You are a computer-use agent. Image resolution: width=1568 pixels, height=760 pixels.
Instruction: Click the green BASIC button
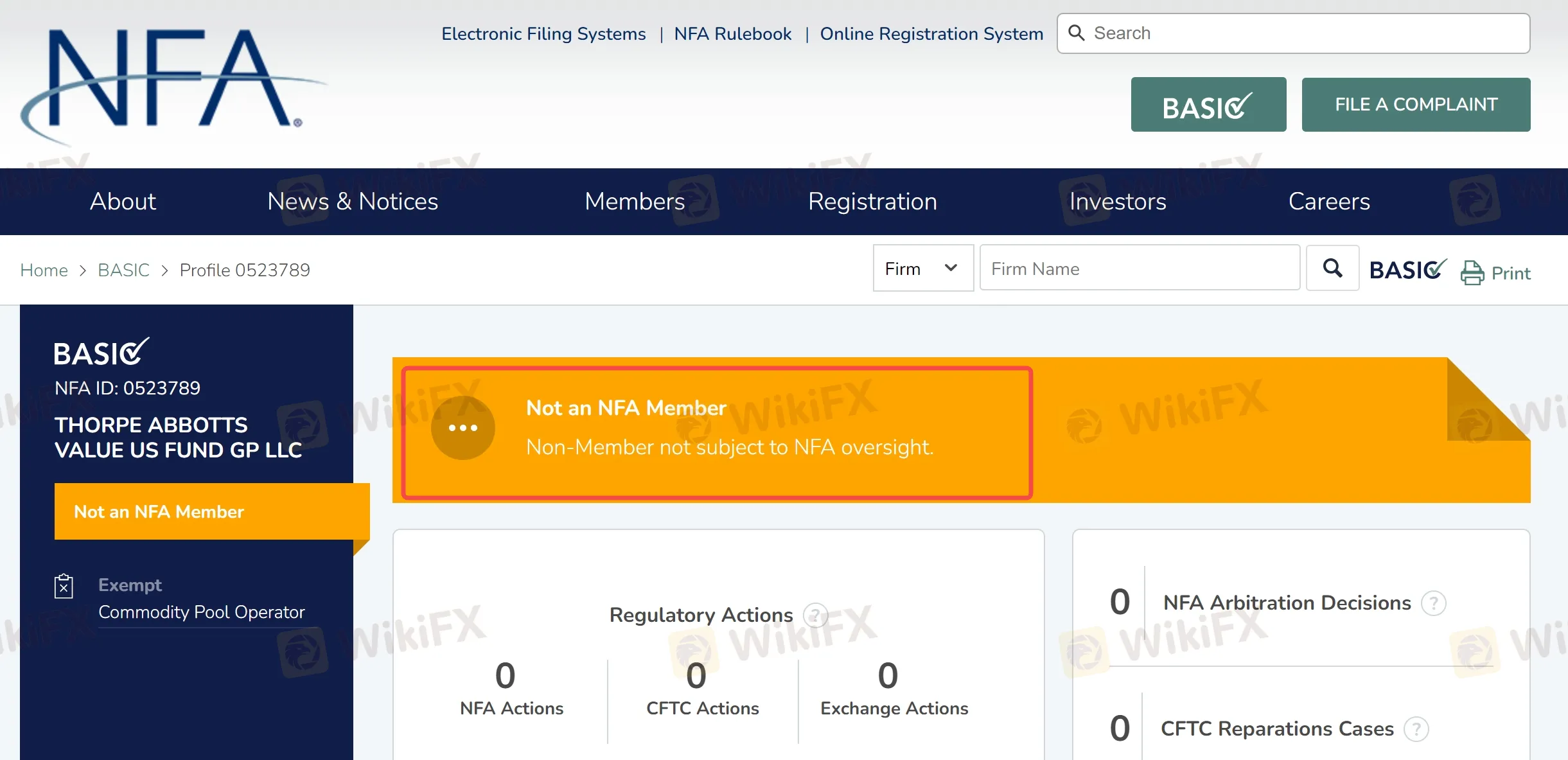coord(1208,105)
